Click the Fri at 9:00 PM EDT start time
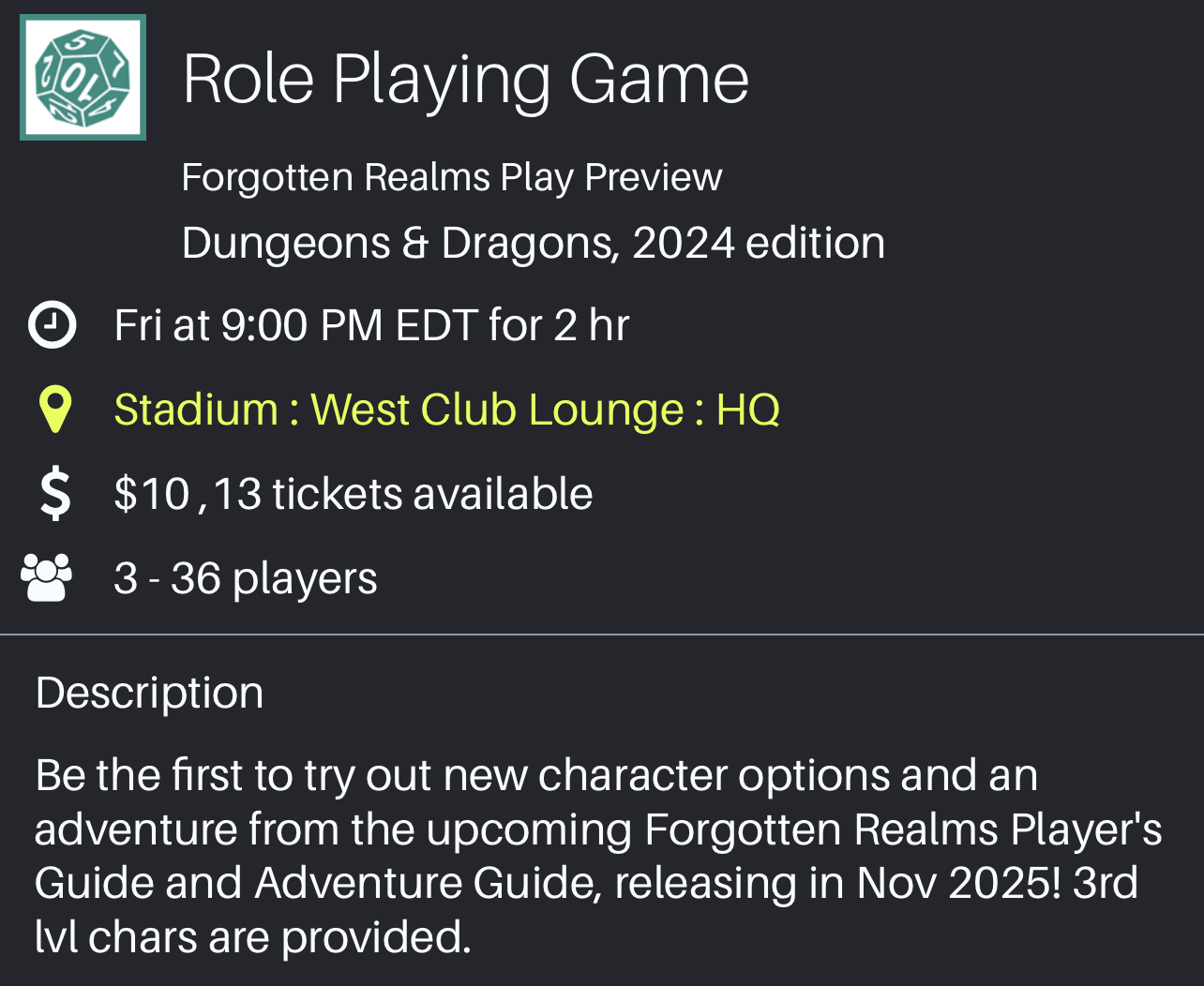1204x986 pixels. (x=296, y=325)
